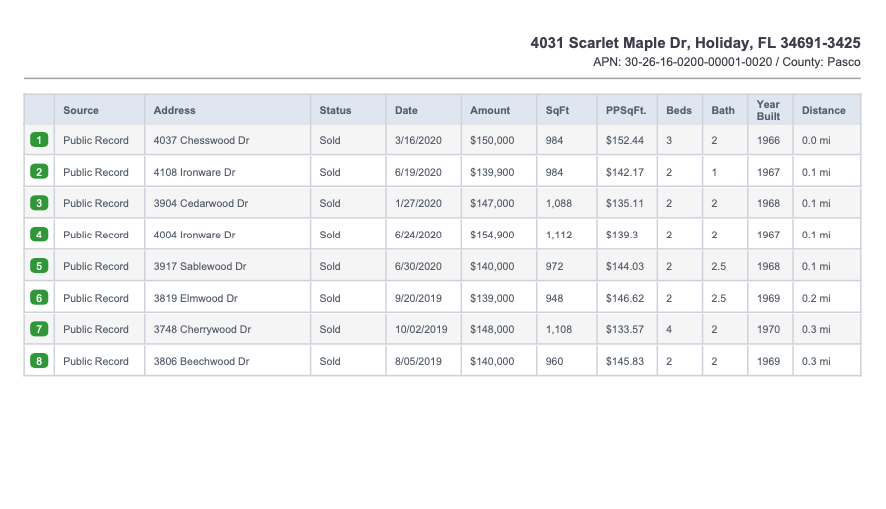Select the 10/02/2019 date cell
Image resolution: width=886 pixels, height=509 pixels.
coord(421,329)
